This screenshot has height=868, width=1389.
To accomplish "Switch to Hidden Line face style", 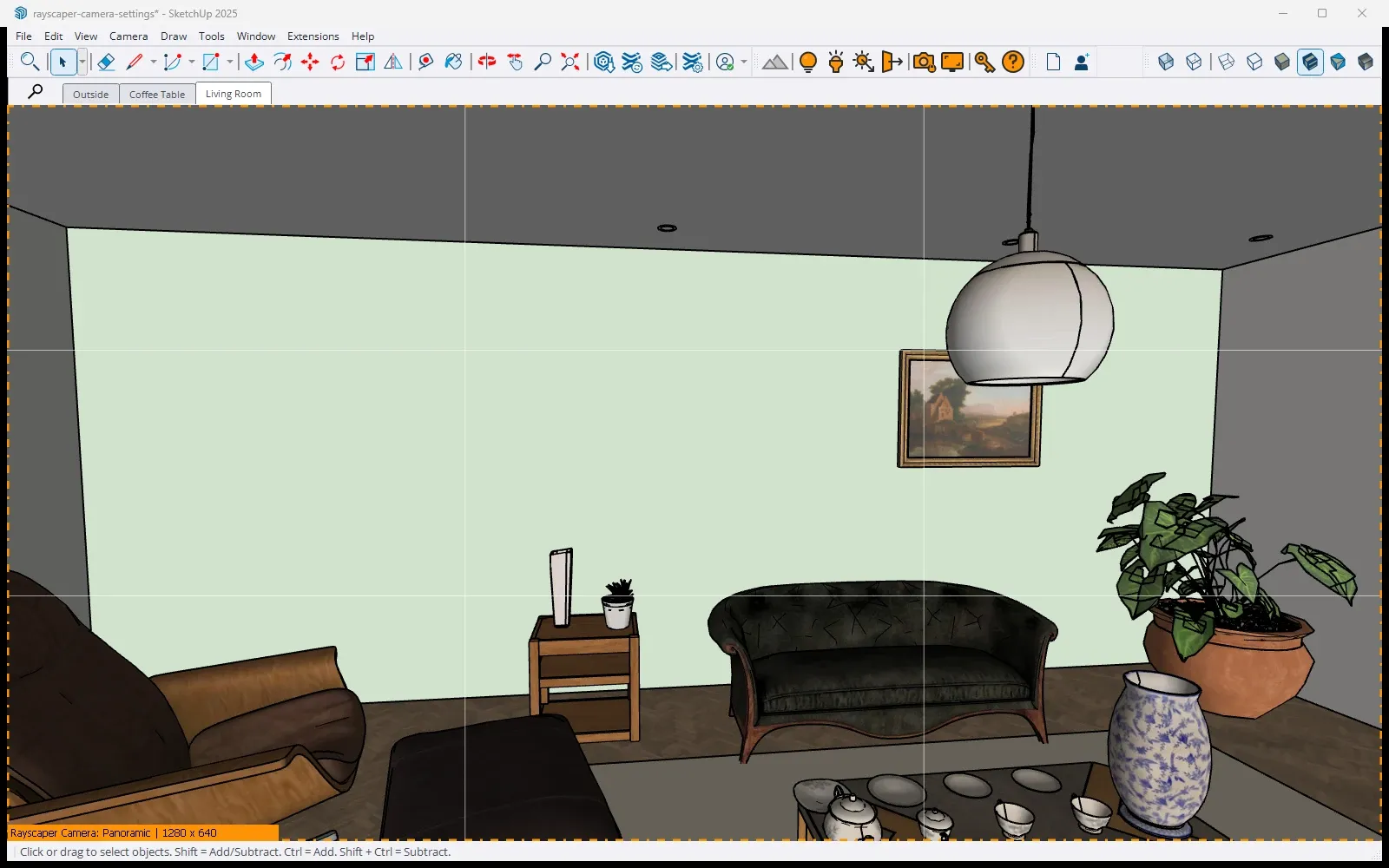I will [1254, 62].
